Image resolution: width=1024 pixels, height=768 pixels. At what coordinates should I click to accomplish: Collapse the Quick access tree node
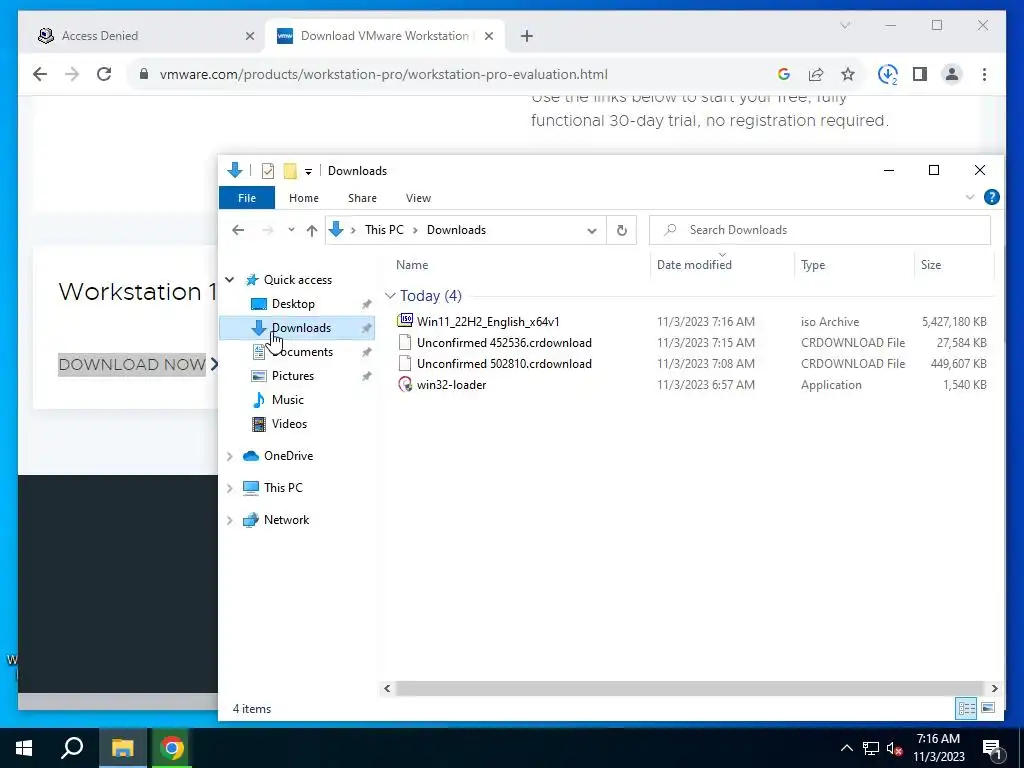(230, 280)
